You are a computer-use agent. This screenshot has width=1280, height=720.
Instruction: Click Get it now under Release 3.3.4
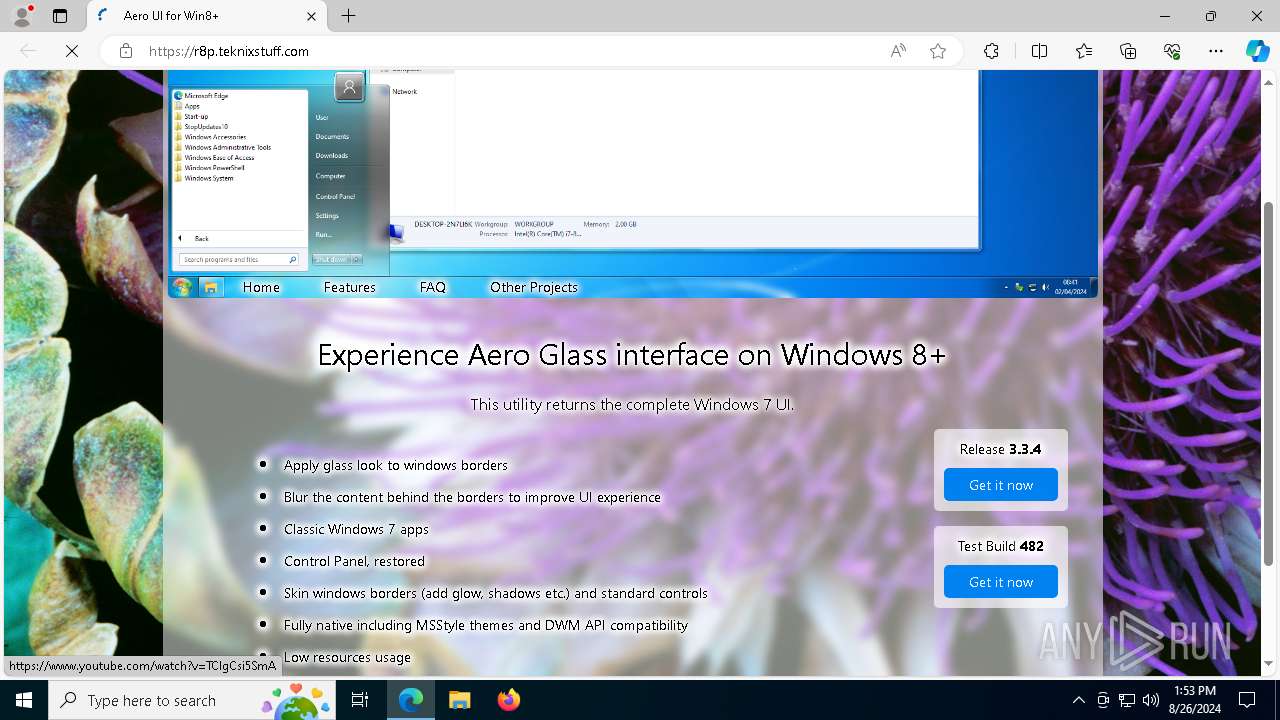1001,485
